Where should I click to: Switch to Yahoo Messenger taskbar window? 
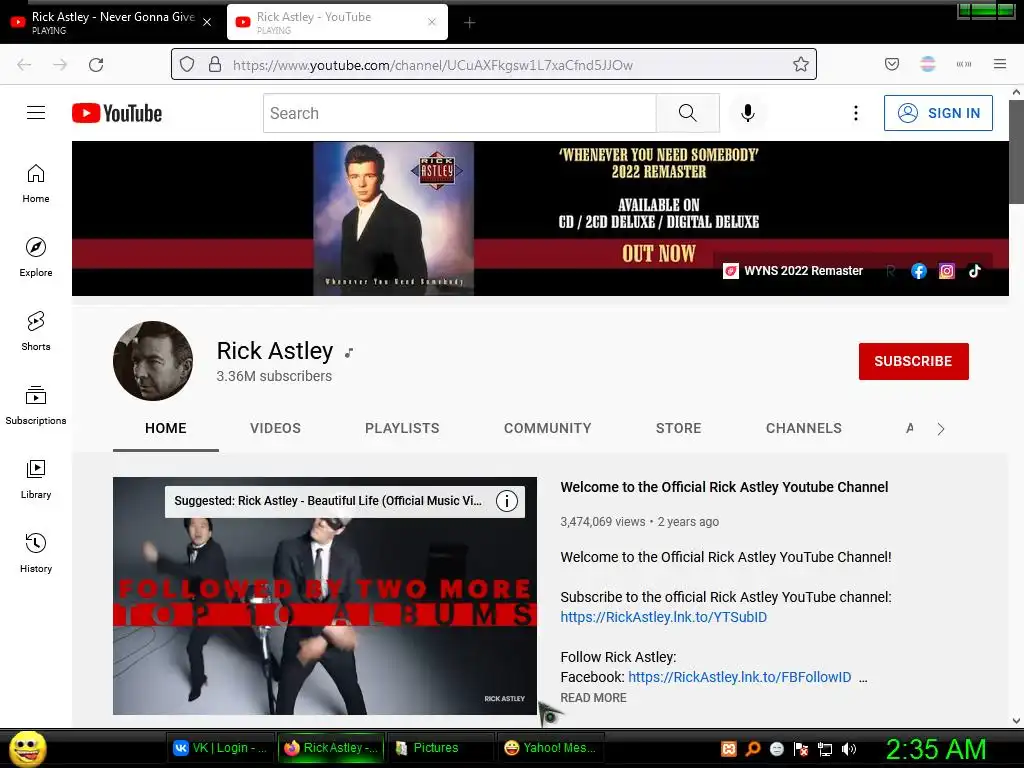551,748
